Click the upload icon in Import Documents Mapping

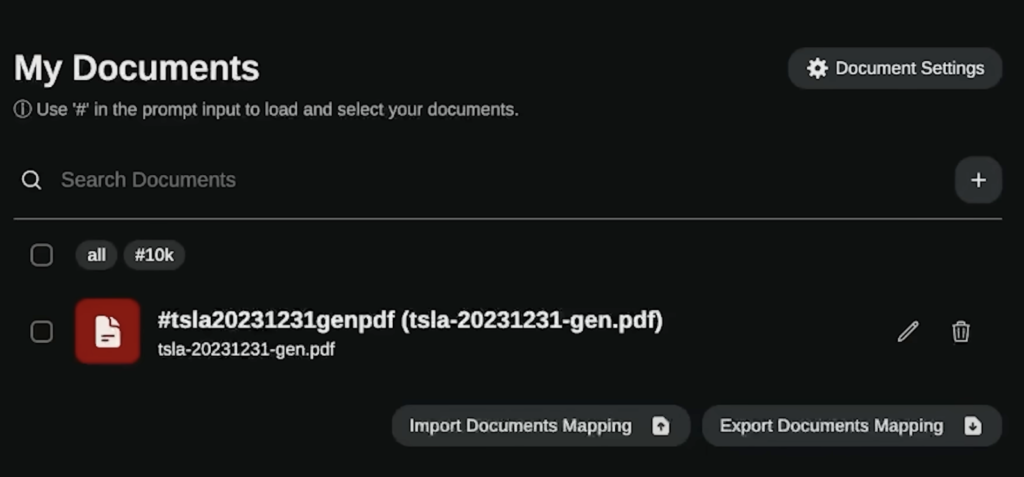click(x=661, y=426)
